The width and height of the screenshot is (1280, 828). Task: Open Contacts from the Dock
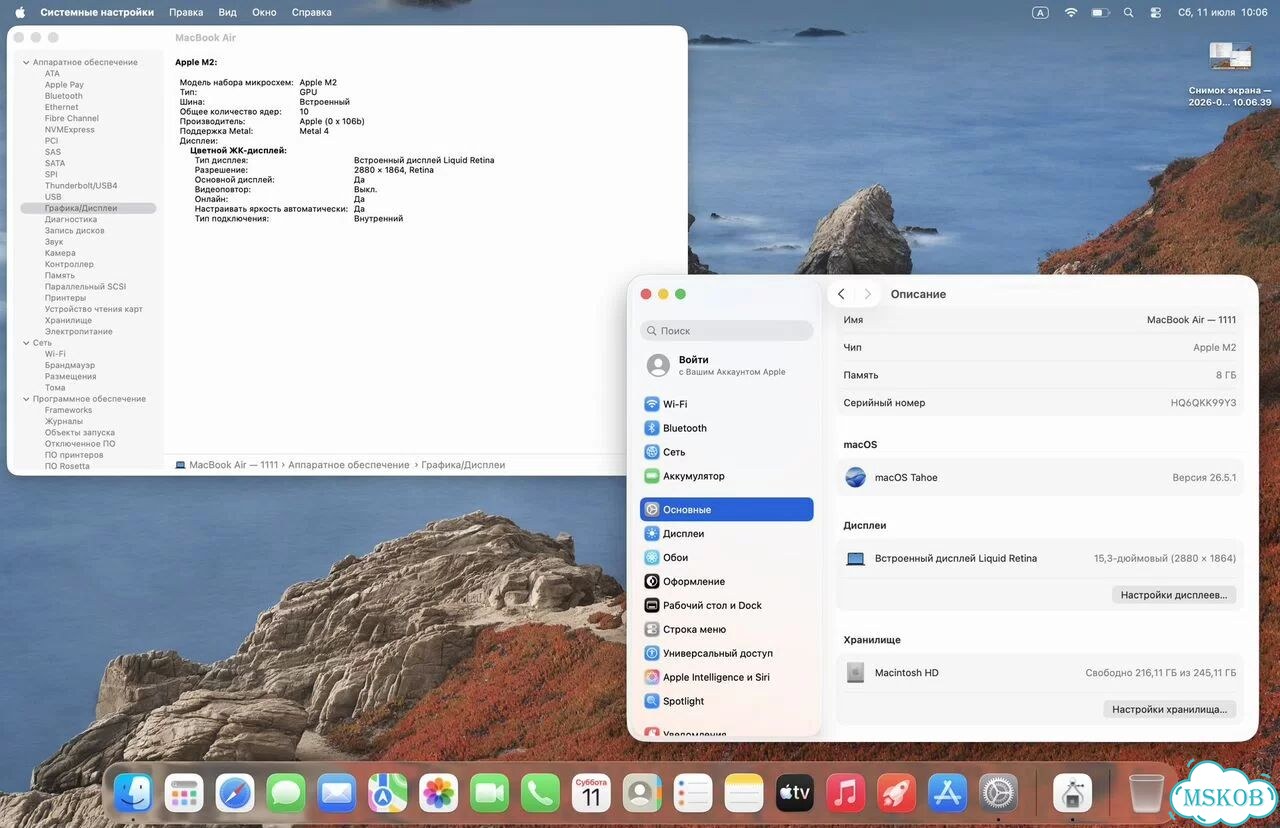[642, 794]
